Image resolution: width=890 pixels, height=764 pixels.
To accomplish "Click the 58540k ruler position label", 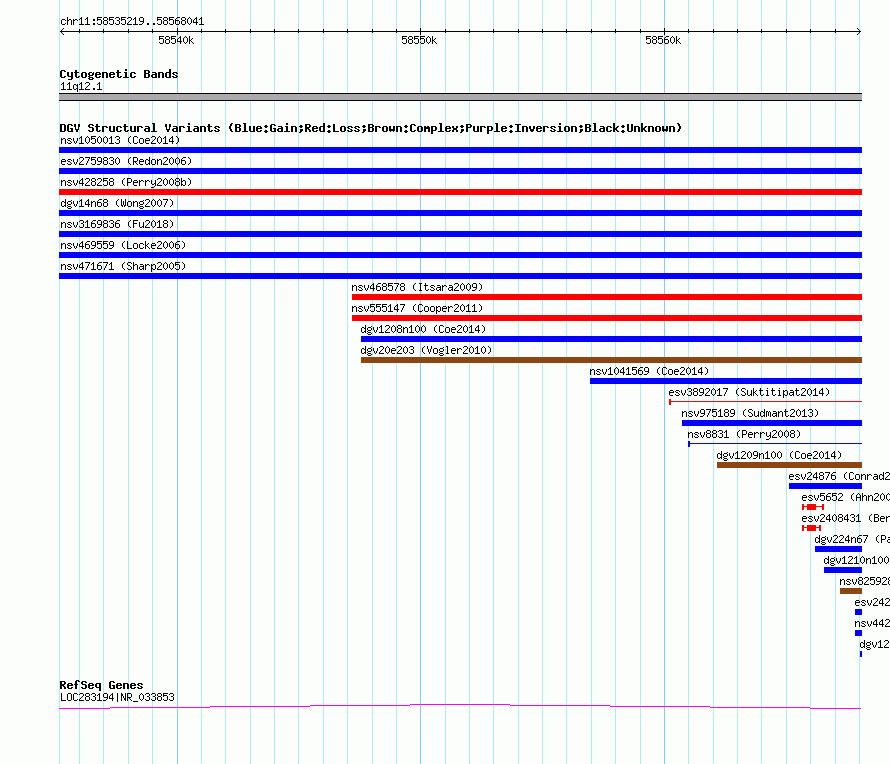I will pyautogui.click(x=176, y=40).
